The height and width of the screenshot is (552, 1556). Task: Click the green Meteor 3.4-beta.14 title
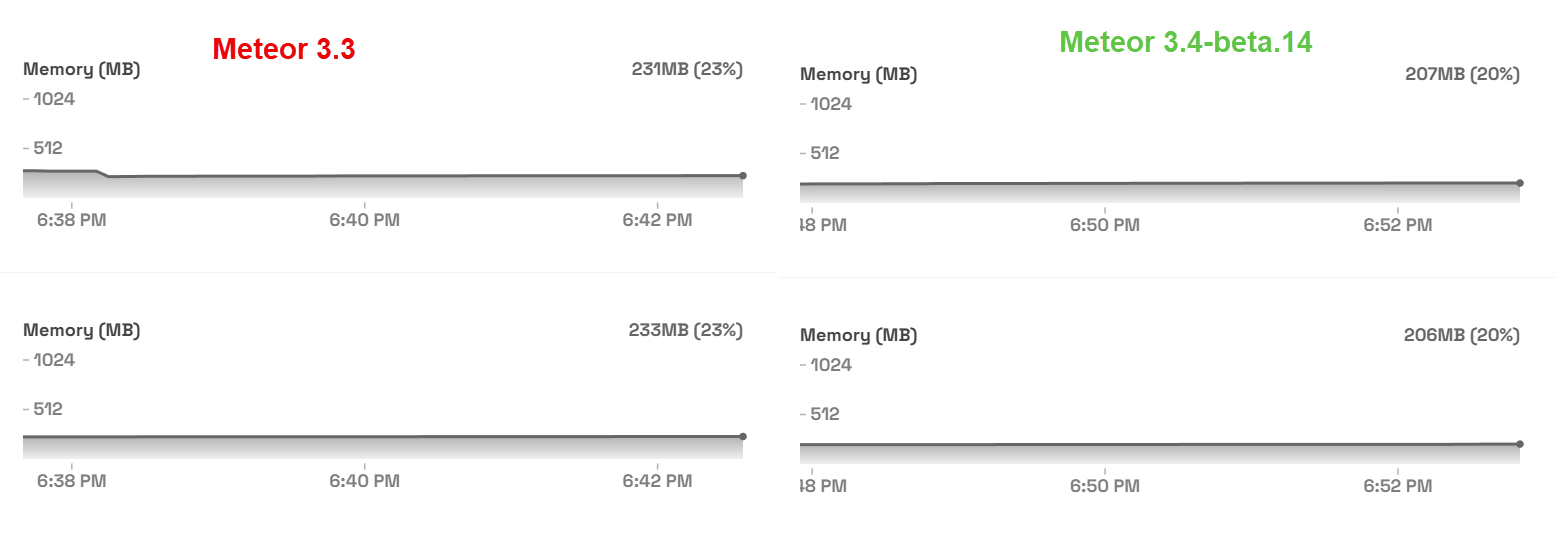tap(1185, 42)
